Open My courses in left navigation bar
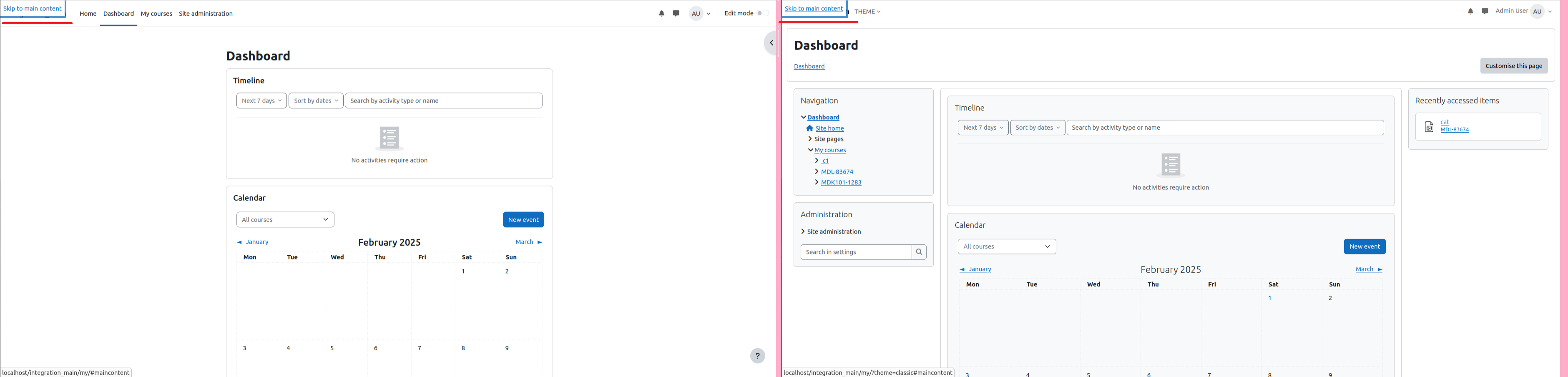 click(156, 13)
